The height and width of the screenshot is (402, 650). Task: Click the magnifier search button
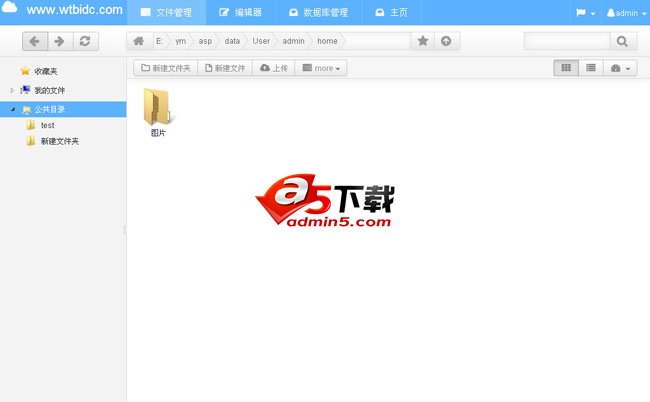pyautogui.click(x=623, y=41)
